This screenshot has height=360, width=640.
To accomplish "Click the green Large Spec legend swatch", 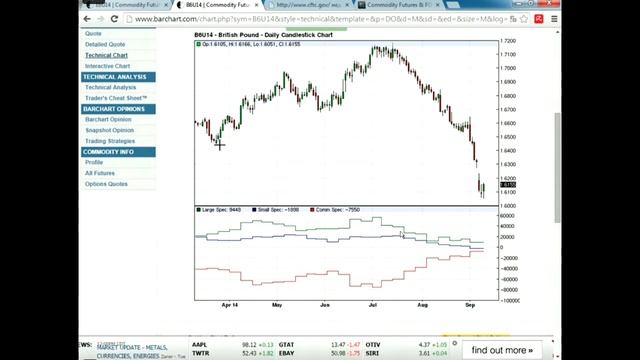I will (x=198, y=210).
